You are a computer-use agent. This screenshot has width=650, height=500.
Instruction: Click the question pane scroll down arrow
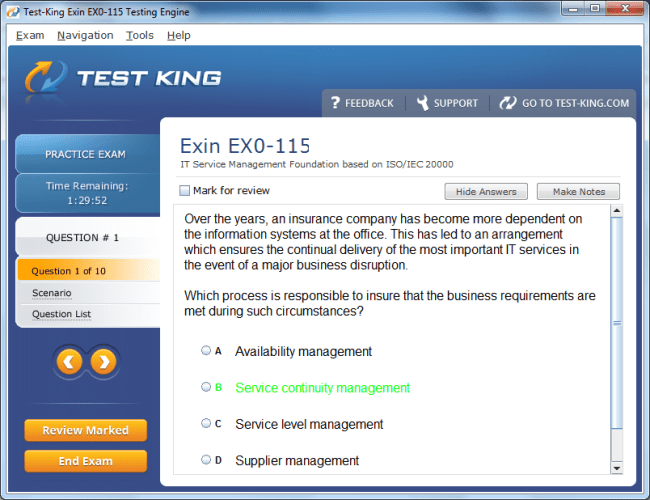coord(617,468)
